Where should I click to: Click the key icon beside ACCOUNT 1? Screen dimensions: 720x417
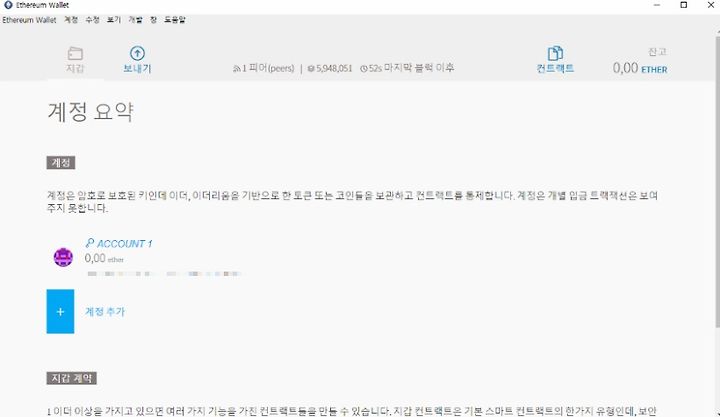click(90, 243)
